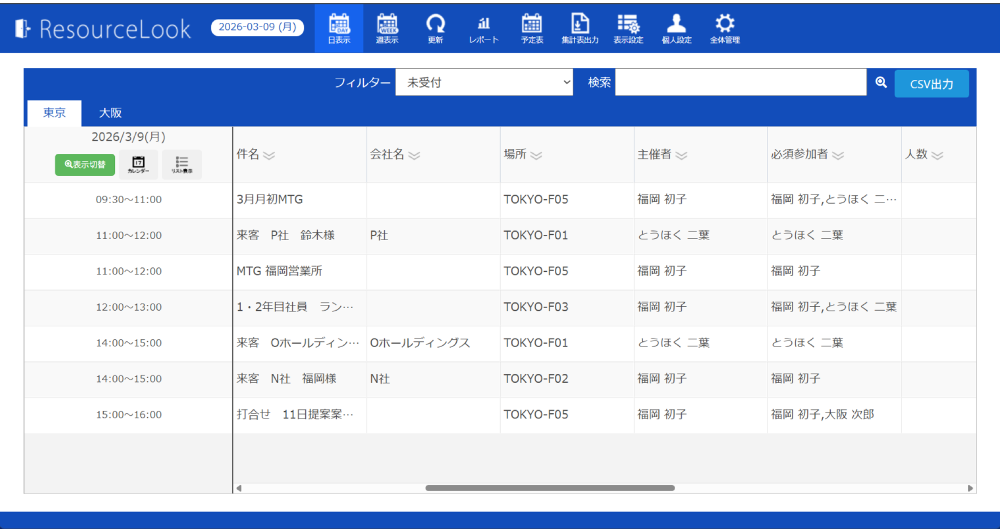
Task: Open the カレンダー calendar picker
Action: coord(138,164)
